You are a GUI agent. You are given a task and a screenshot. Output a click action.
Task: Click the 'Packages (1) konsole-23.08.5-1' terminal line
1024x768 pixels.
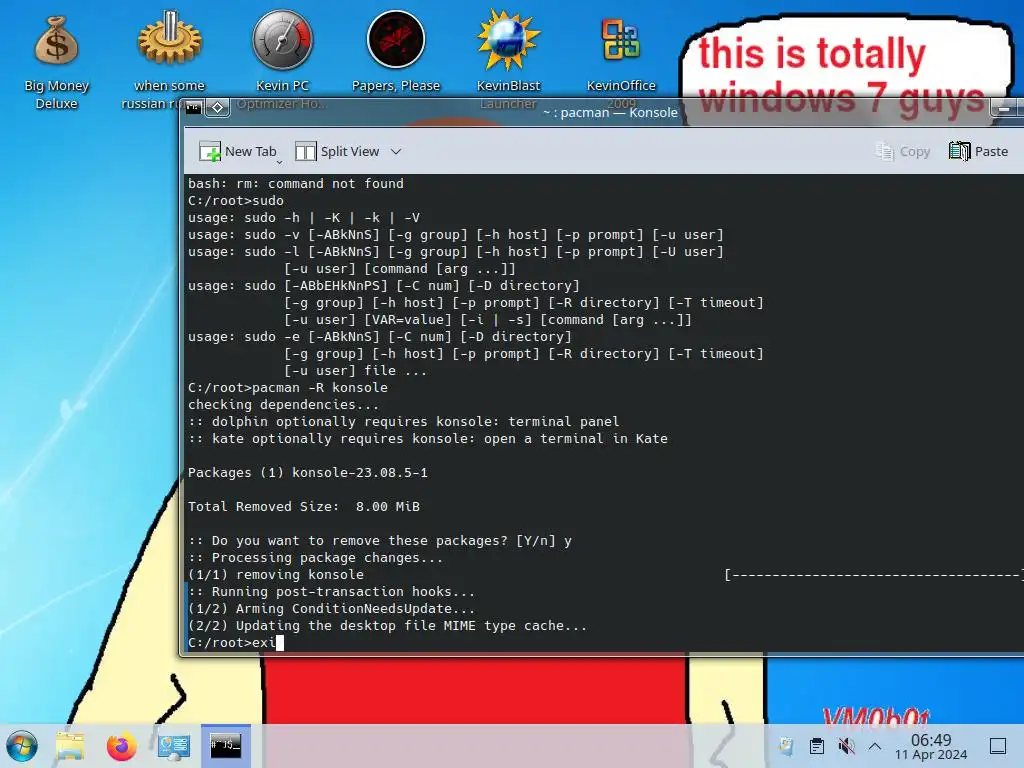point(308,473)
